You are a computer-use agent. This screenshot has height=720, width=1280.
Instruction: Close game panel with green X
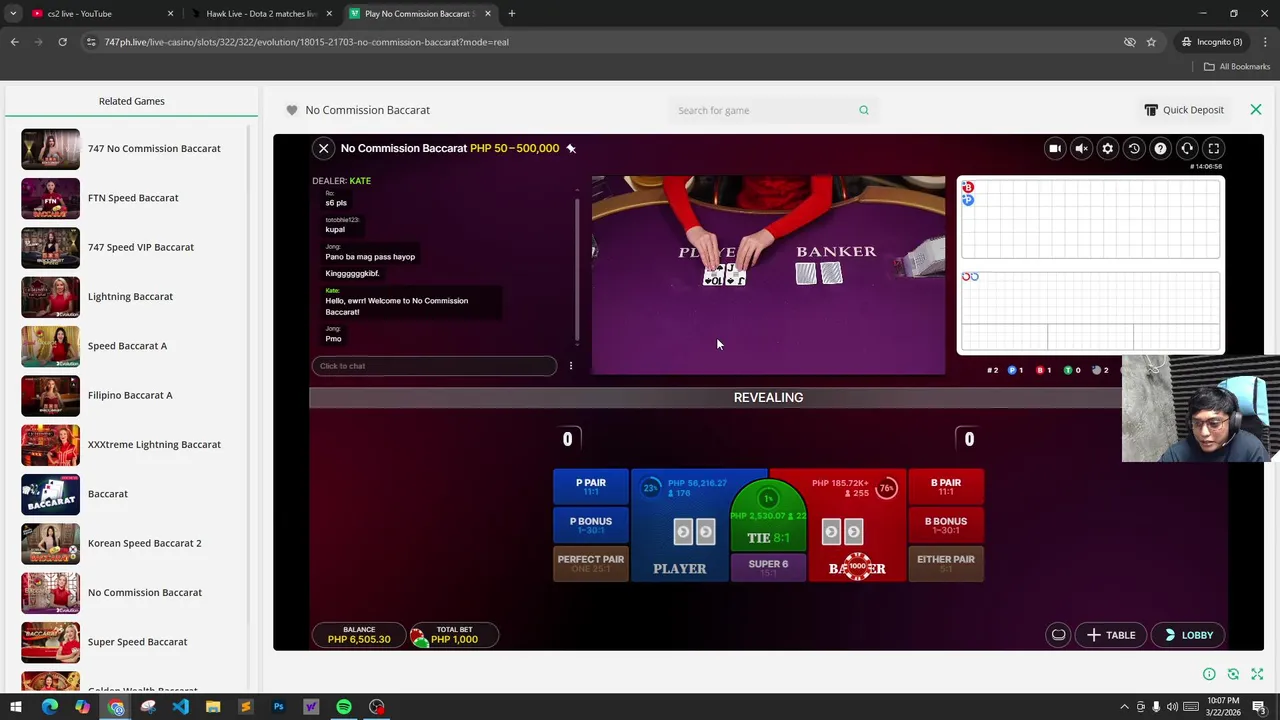click(1256, 110)
